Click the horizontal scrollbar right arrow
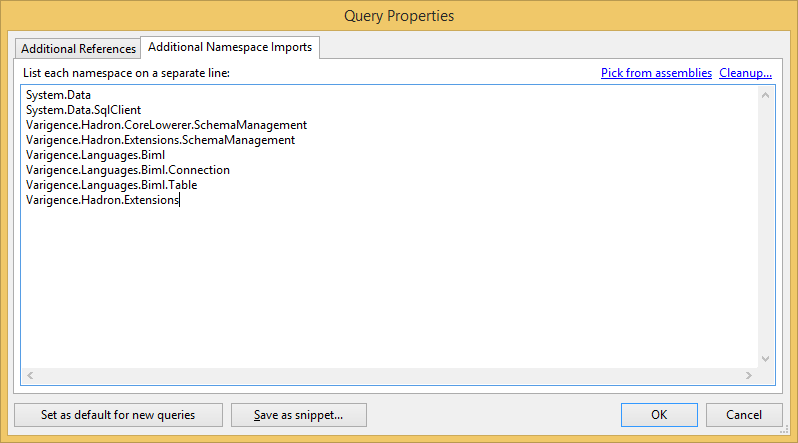Image resolution: width=798 pixels, height=443 pixels. (748, 375)
